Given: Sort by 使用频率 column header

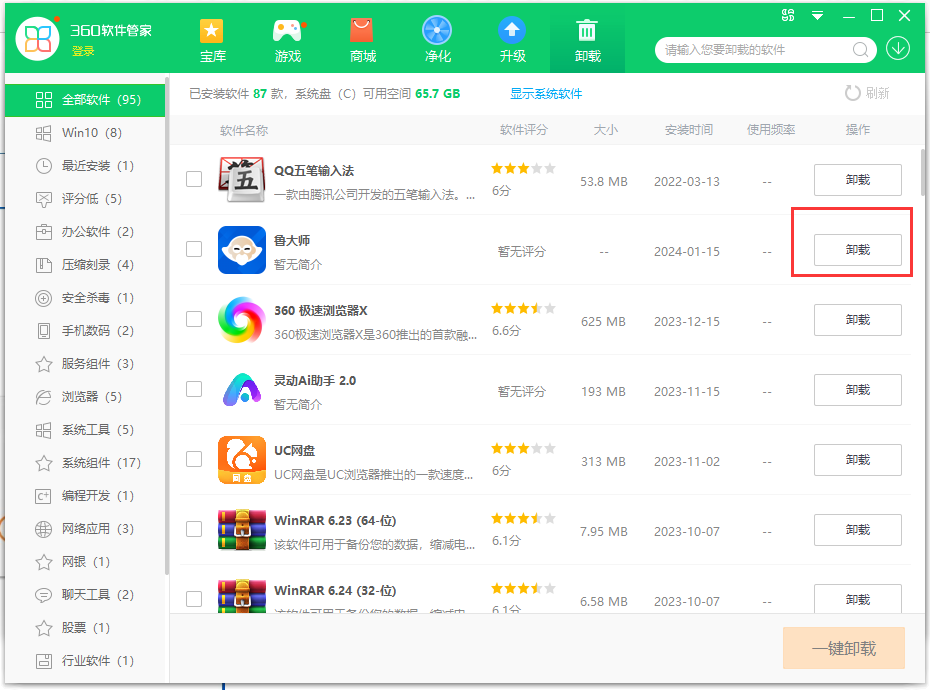Looking at the screenshot, I should 770,130.
